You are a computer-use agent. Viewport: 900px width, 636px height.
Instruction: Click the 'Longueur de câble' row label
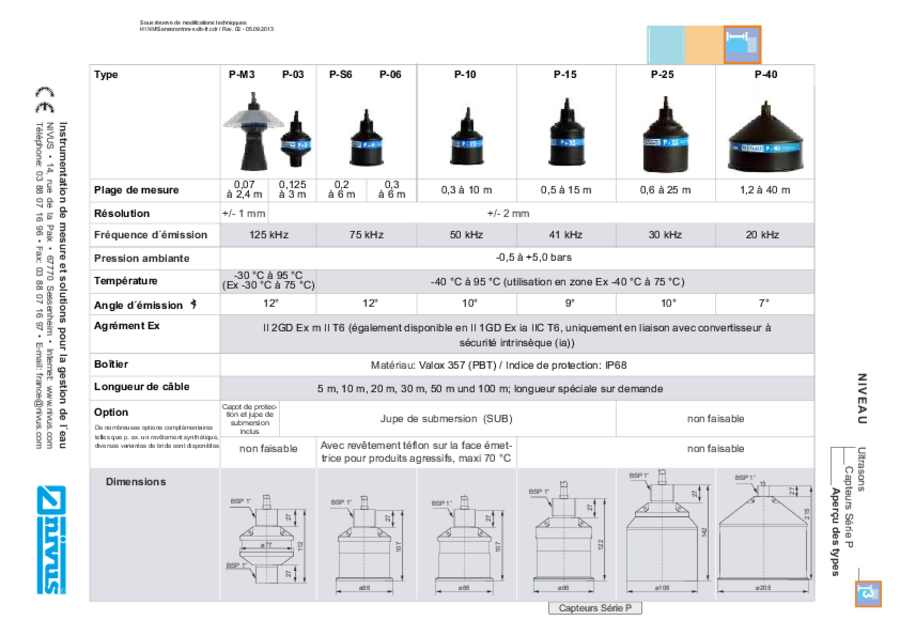click(141, 387)
